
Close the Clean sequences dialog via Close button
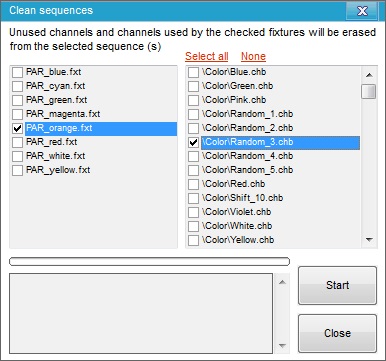tap(337, 333)
